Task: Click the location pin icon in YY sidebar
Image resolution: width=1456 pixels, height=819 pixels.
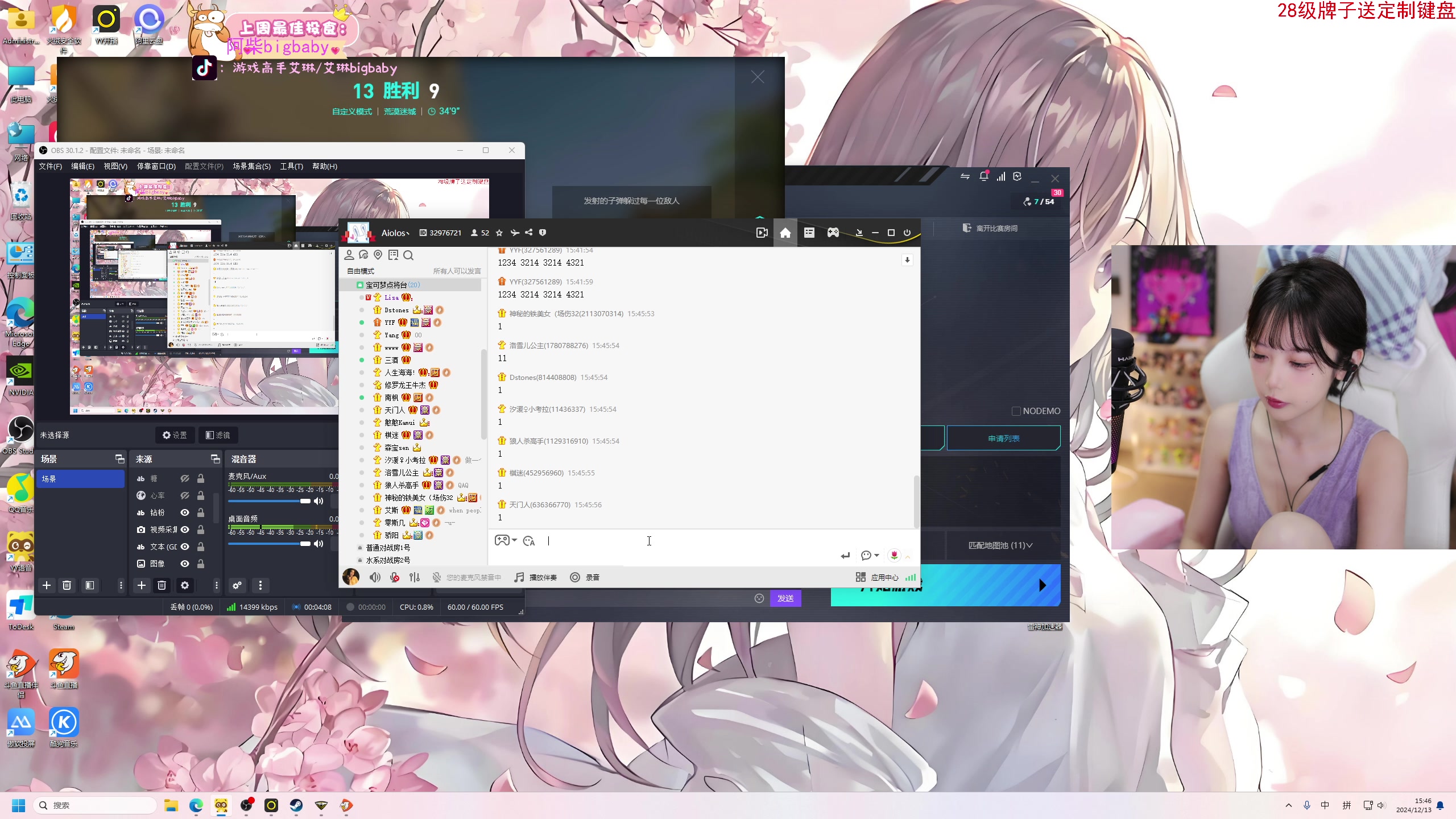Action: (378, 255)
